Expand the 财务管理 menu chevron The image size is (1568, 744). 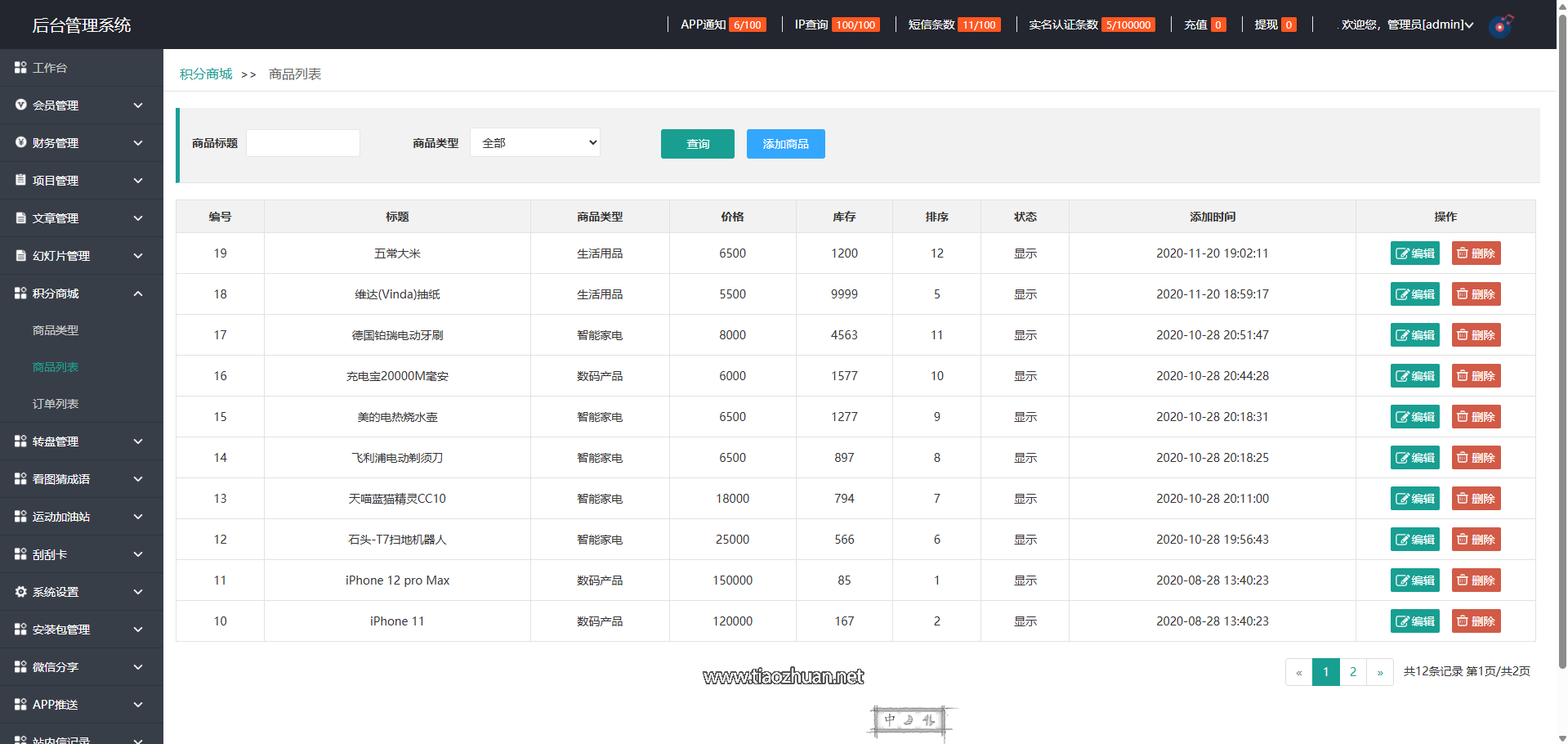138,143
